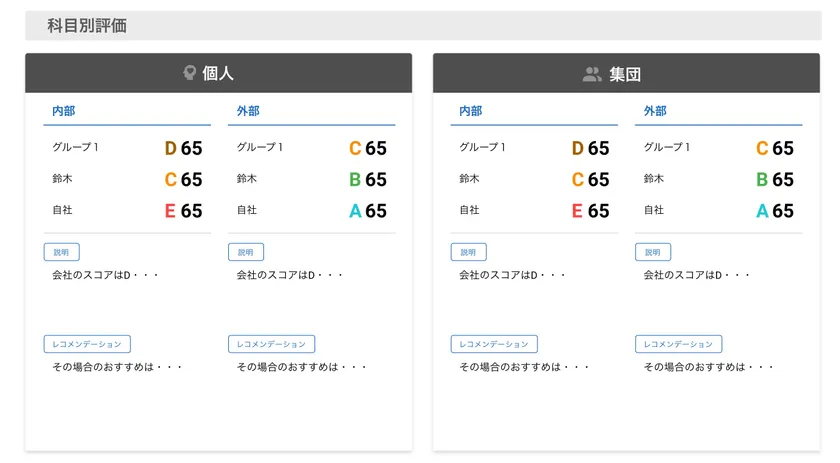Select グループ1 row in 集団 内部

point(482,148)
